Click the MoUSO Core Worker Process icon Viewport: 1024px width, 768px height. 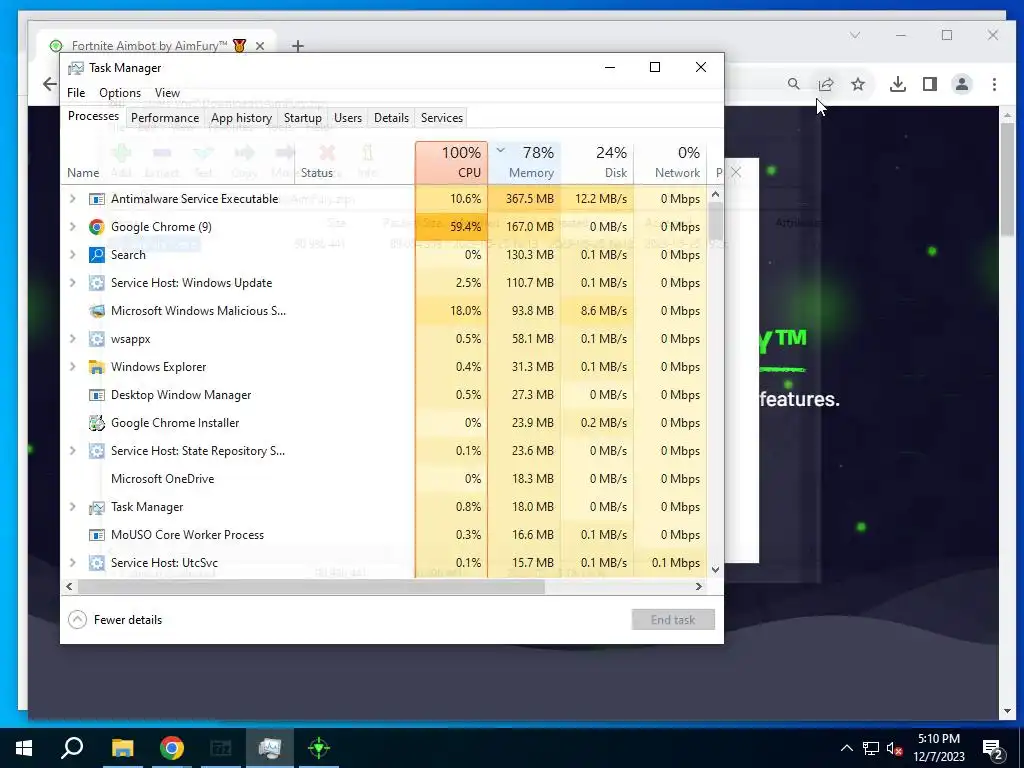[97, 535]
